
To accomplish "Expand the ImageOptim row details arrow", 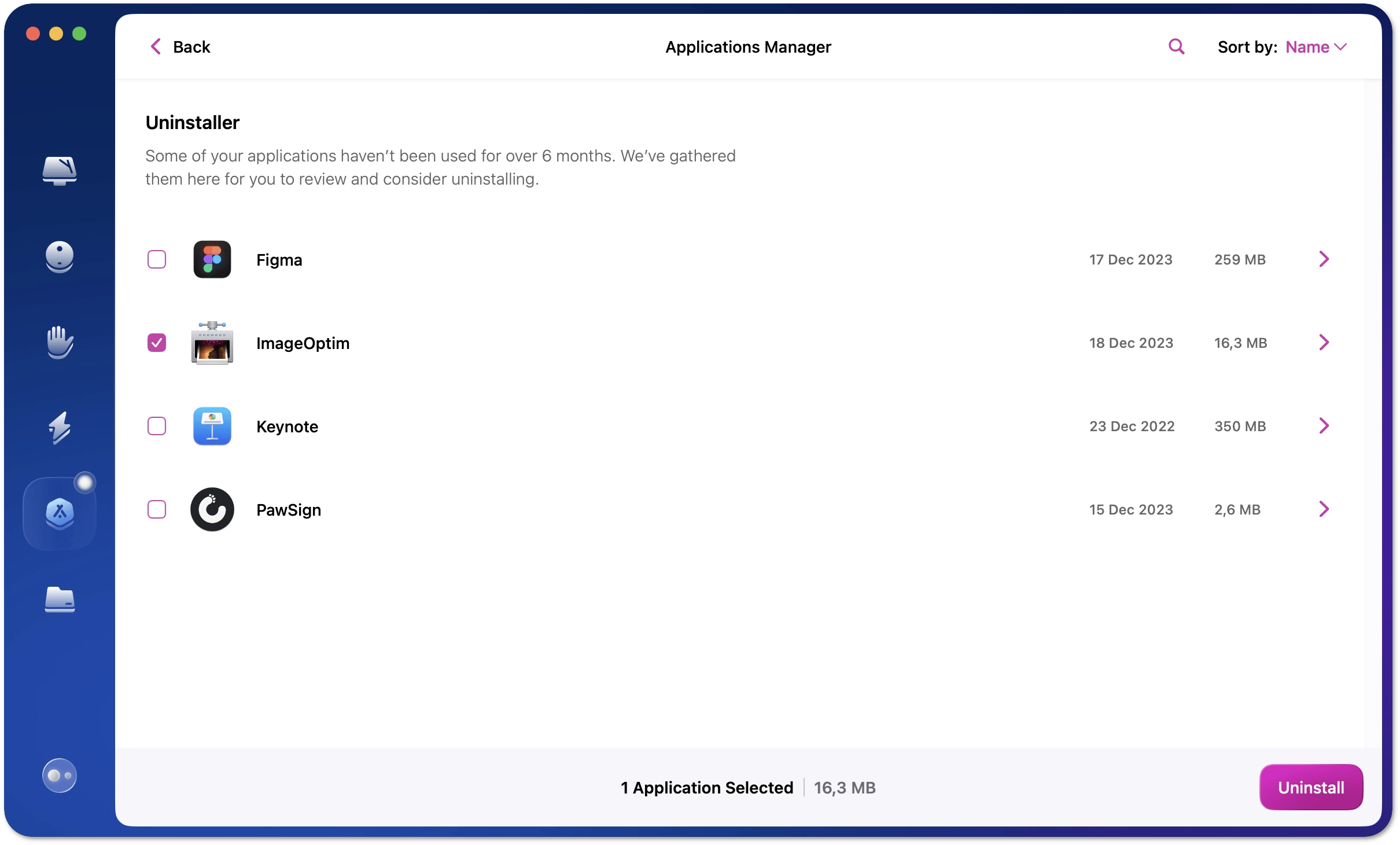I will [1324, 342].
